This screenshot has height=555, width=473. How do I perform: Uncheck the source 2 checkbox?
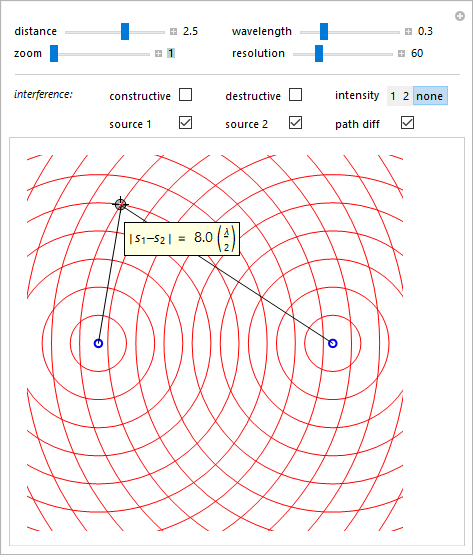click(295, 123)
